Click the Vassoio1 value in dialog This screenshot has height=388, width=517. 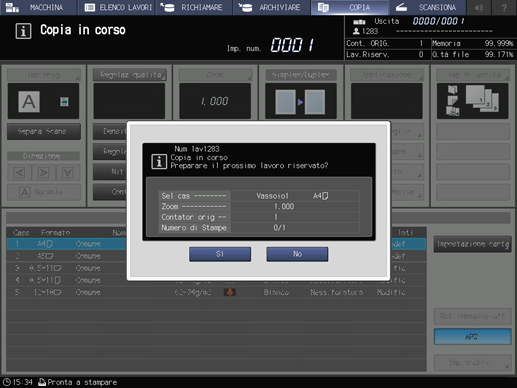(272, 196)
